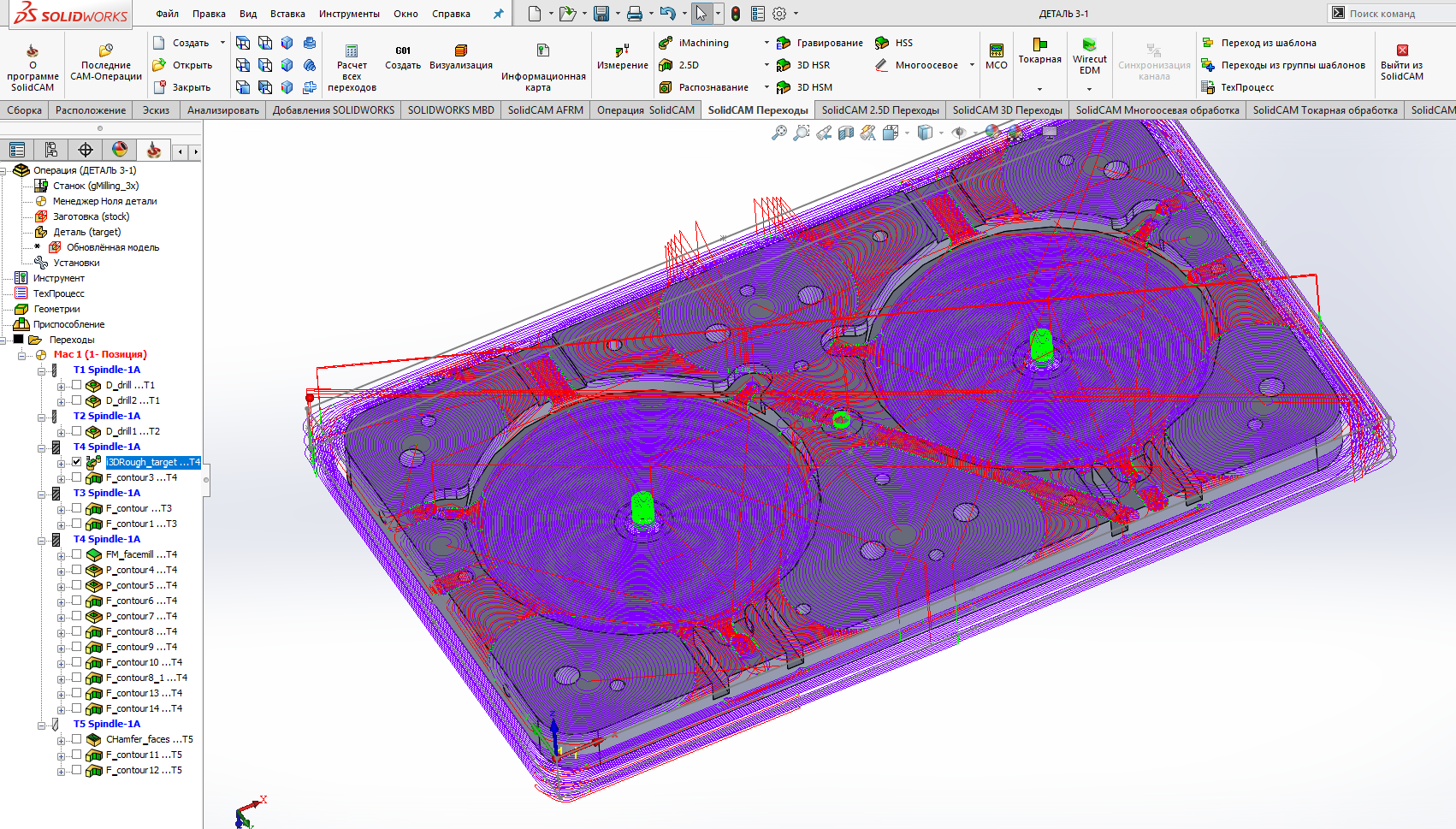Viewport: 1456px width, 829px height.
Task: Click the Поиск команд search field
Action: click(x=1390, y=14)
